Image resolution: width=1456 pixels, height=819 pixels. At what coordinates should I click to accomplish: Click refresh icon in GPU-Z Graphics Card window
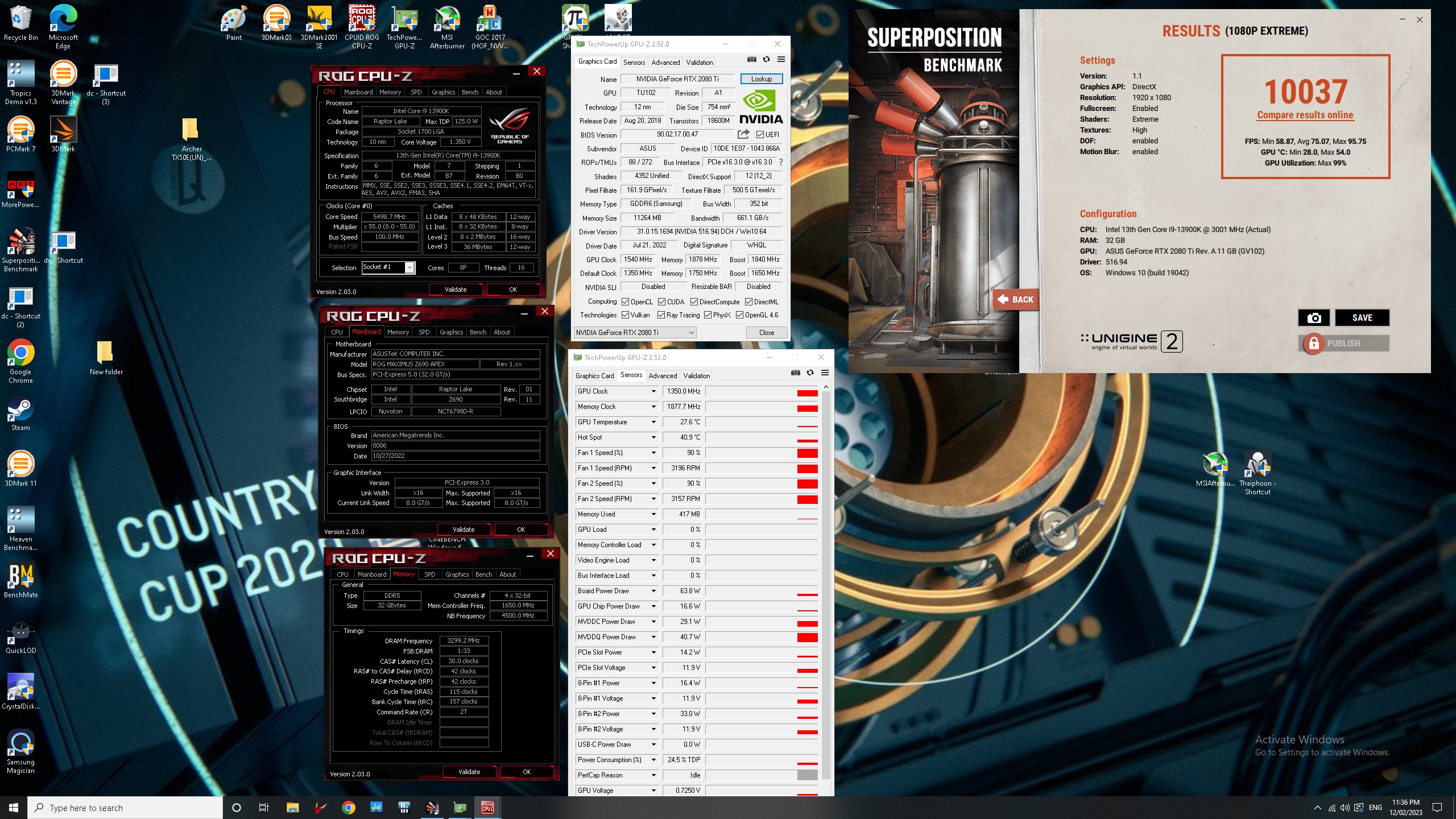click(x=767, y=60)
